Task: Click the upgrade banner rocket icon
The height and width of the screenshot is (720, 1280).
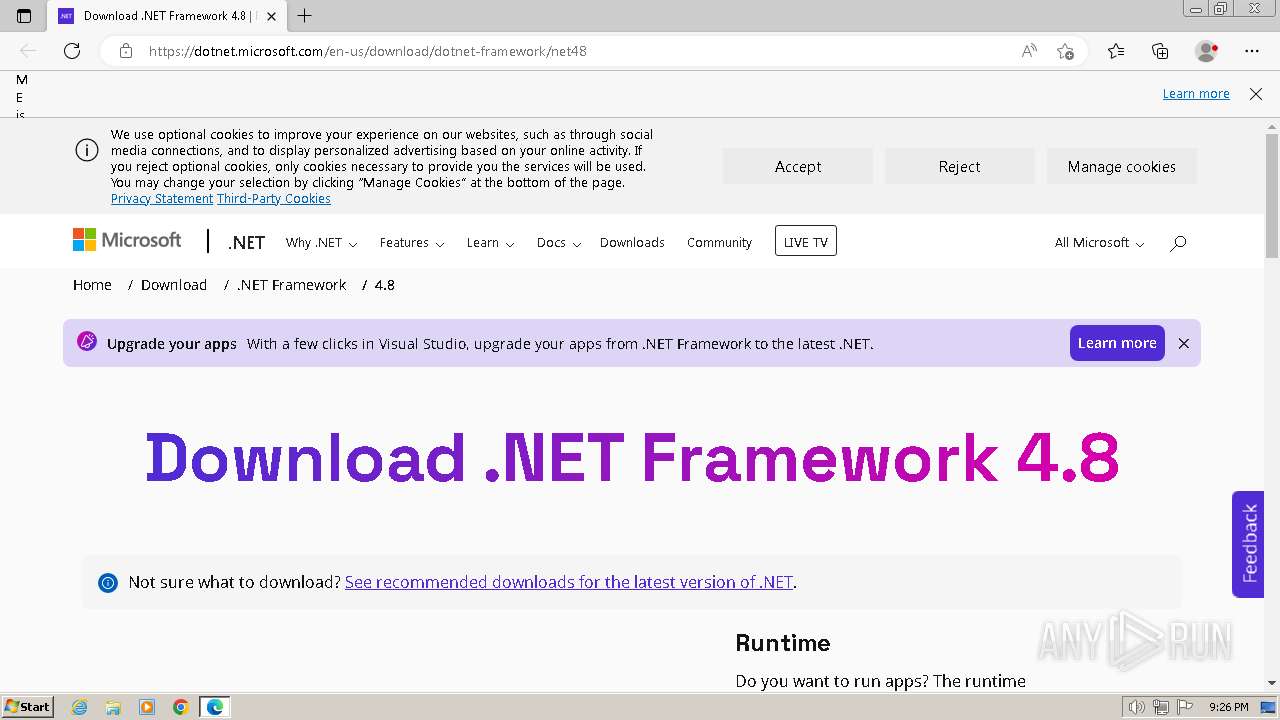Action: click(87, 342)
